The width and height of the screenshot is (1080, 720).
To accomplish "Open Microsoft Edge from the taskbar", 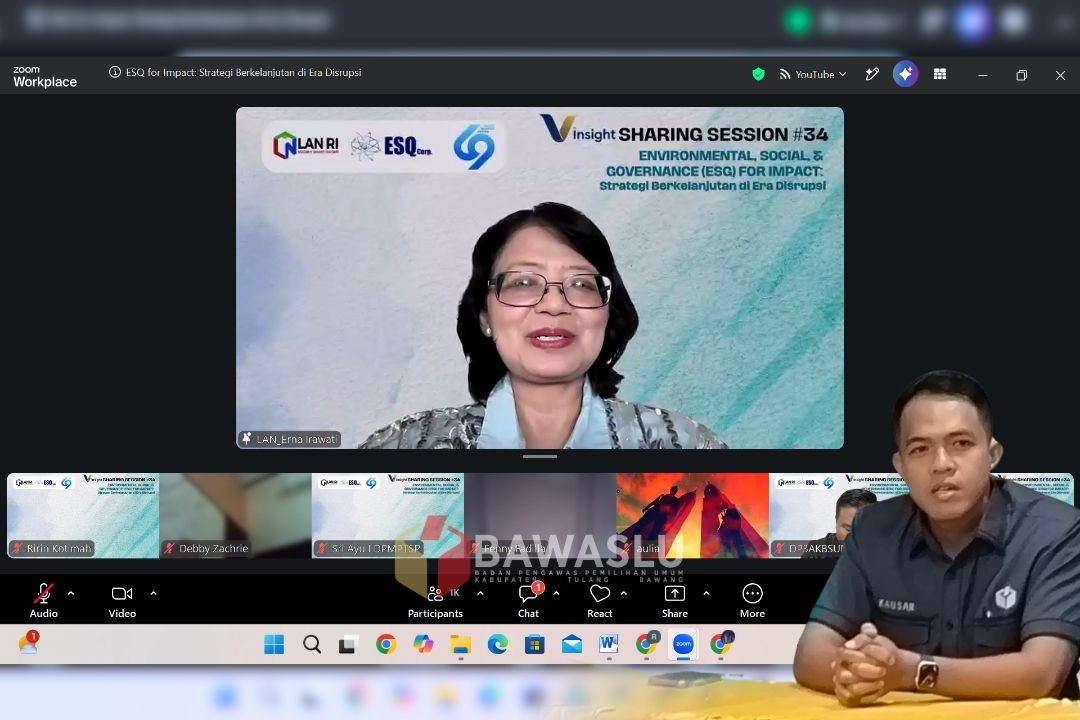I will tap(497, 644).
